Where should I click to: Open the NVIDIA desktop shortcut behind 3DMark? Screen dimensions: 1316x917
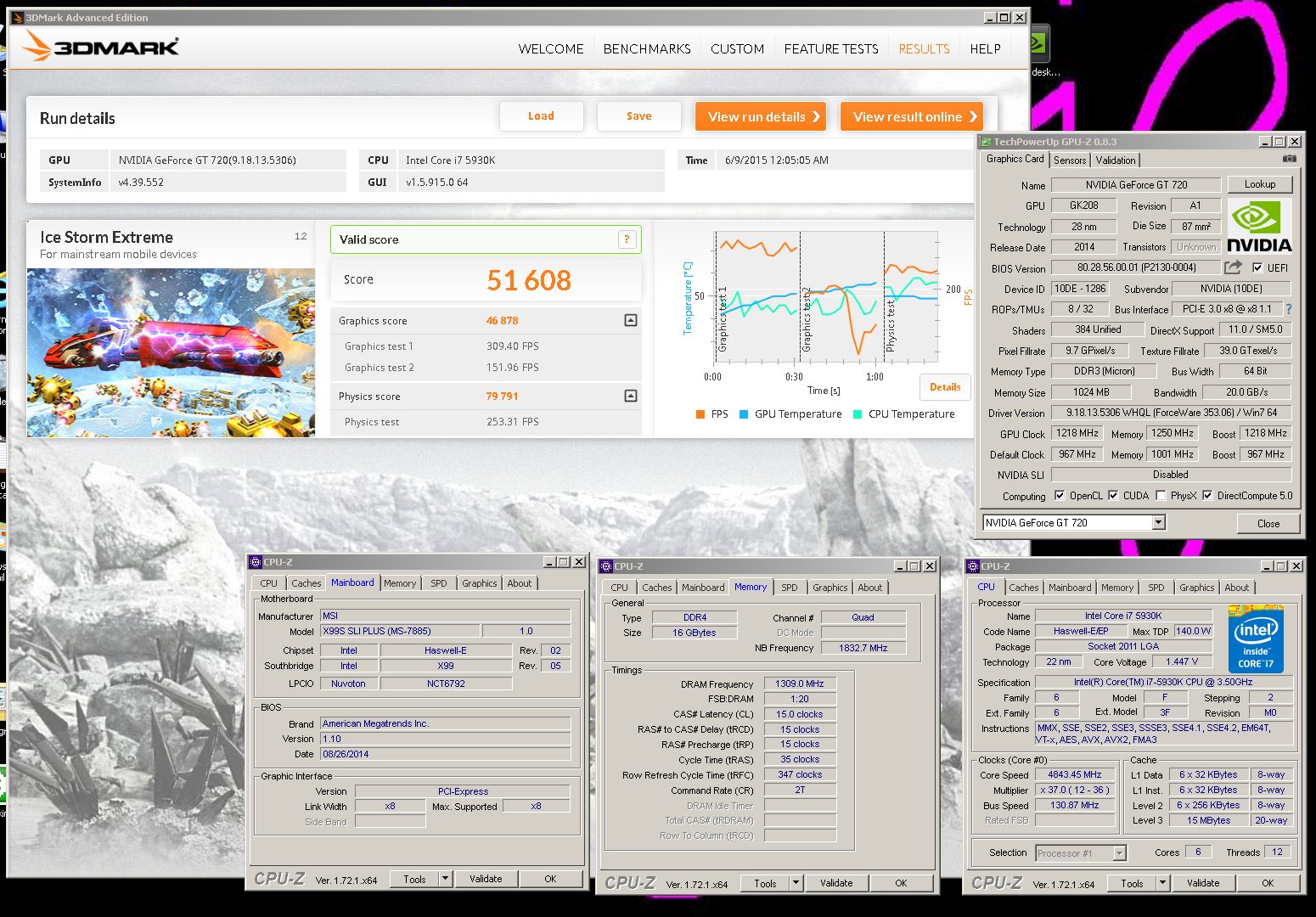point(1039,45)
